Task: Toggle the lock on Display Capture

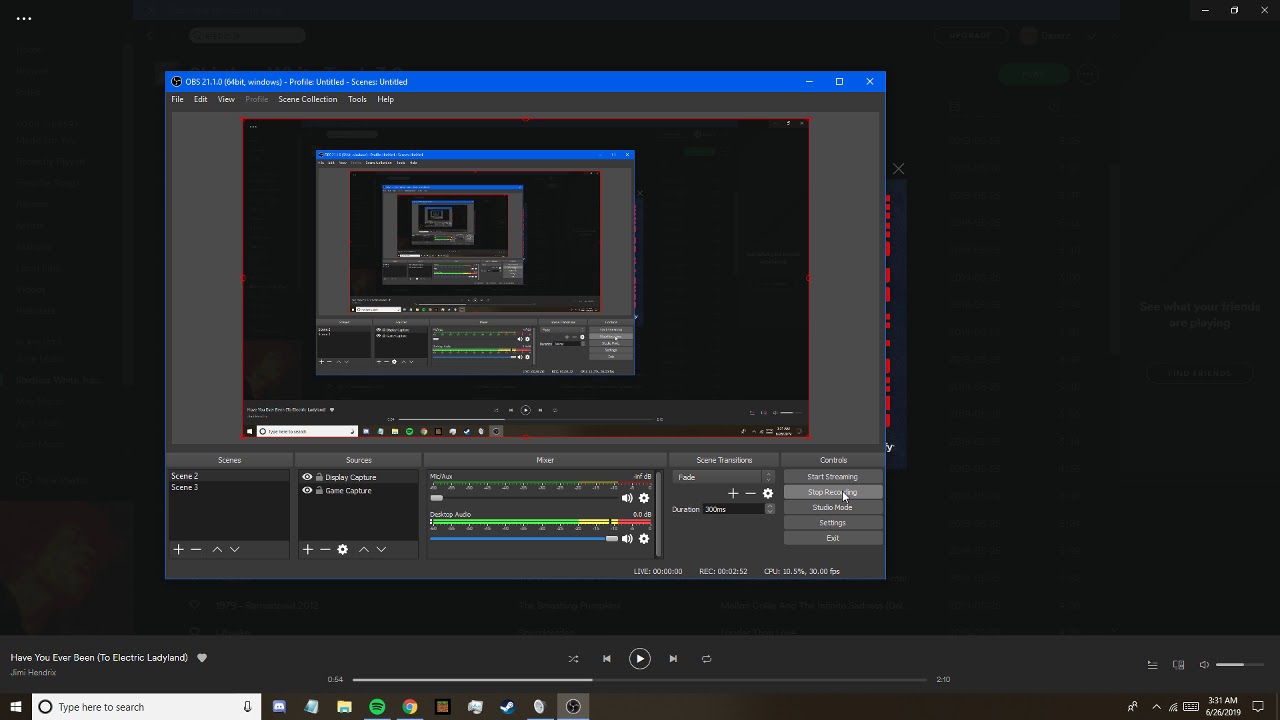Action: (x=319, y=477)
